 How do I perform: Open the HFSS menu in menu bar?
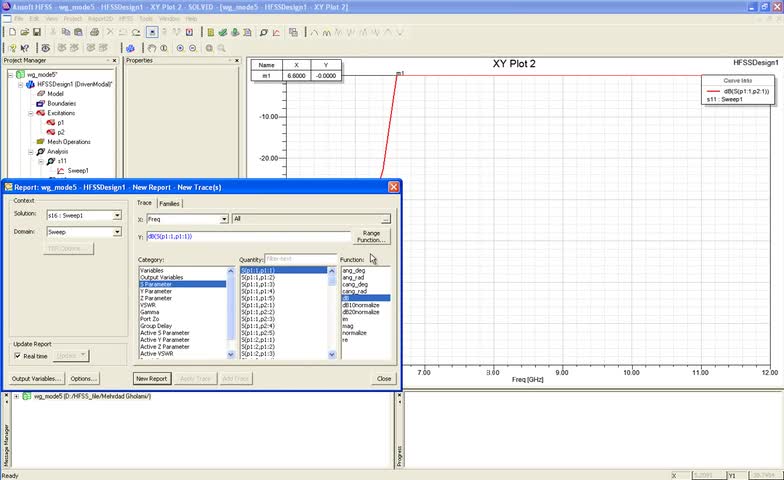pyautogui.click(x=127, y=18)
